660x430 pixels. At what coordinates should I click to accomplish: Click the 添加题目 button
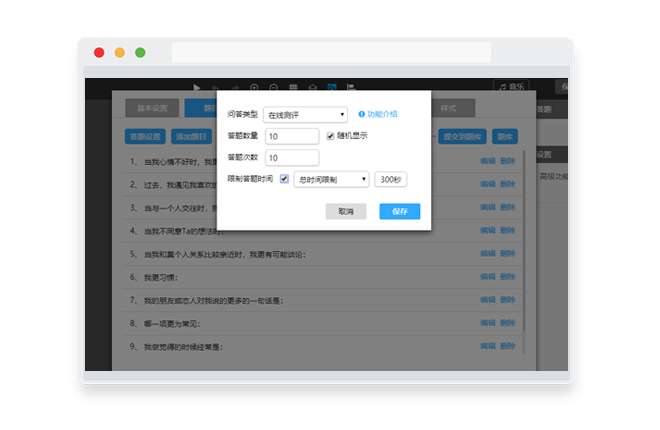192,136
